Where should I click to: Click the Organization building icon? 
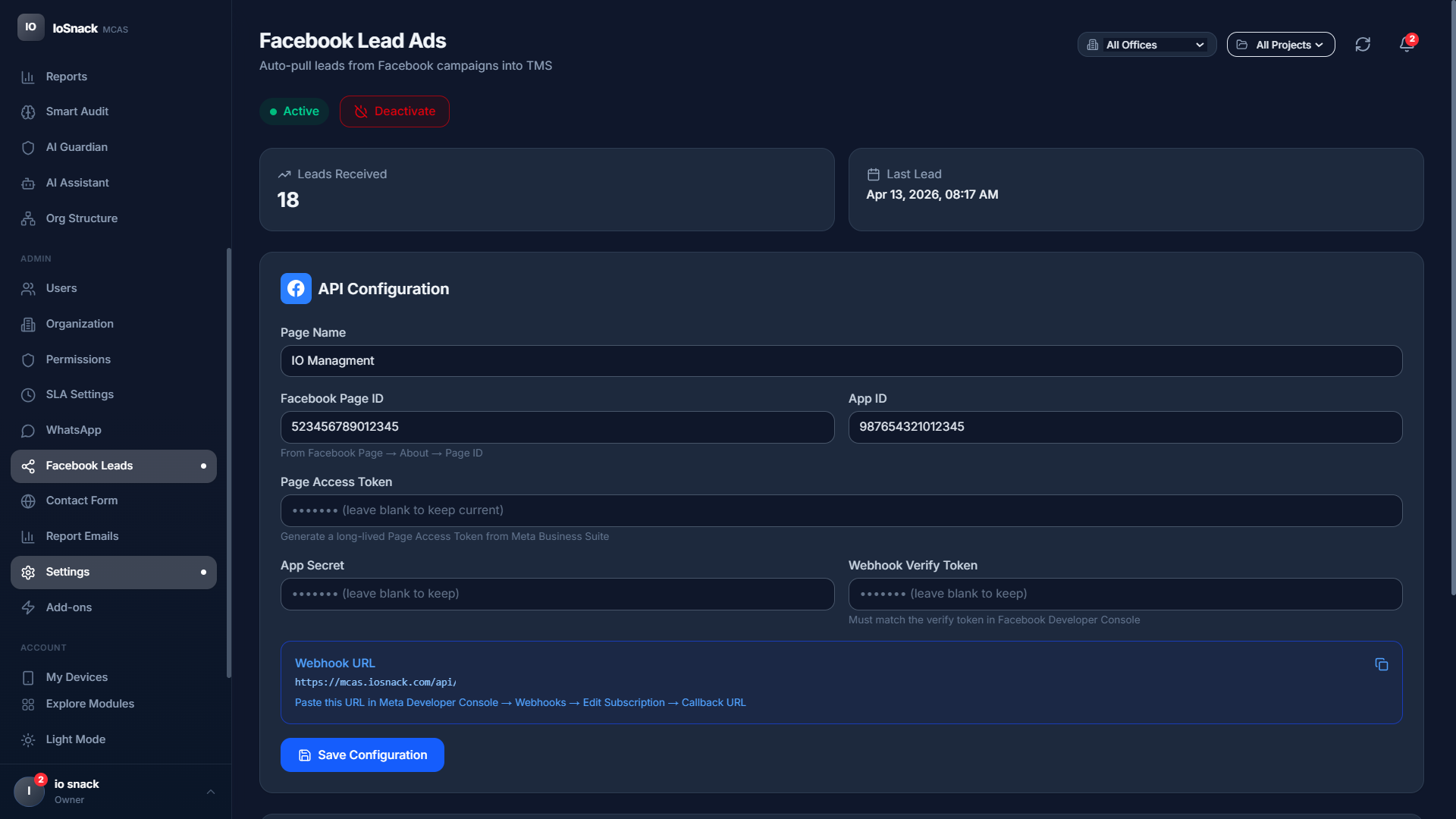tap(28, 324)
